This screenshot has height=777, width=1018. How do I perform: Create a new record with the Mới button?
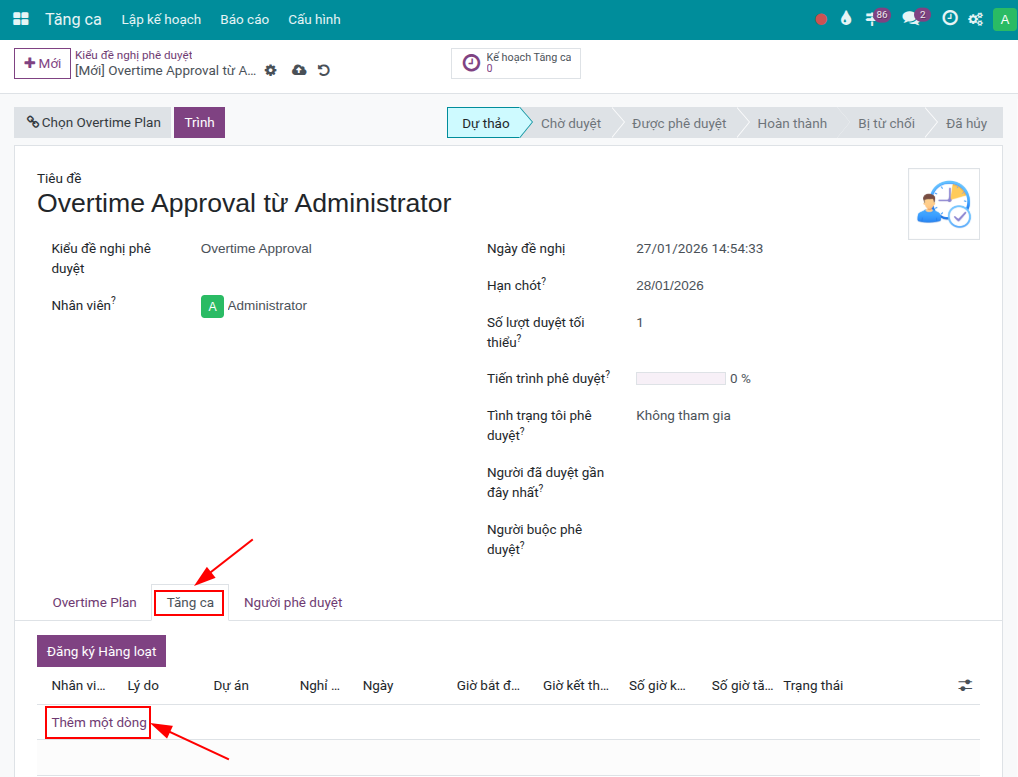click(42, 63)
